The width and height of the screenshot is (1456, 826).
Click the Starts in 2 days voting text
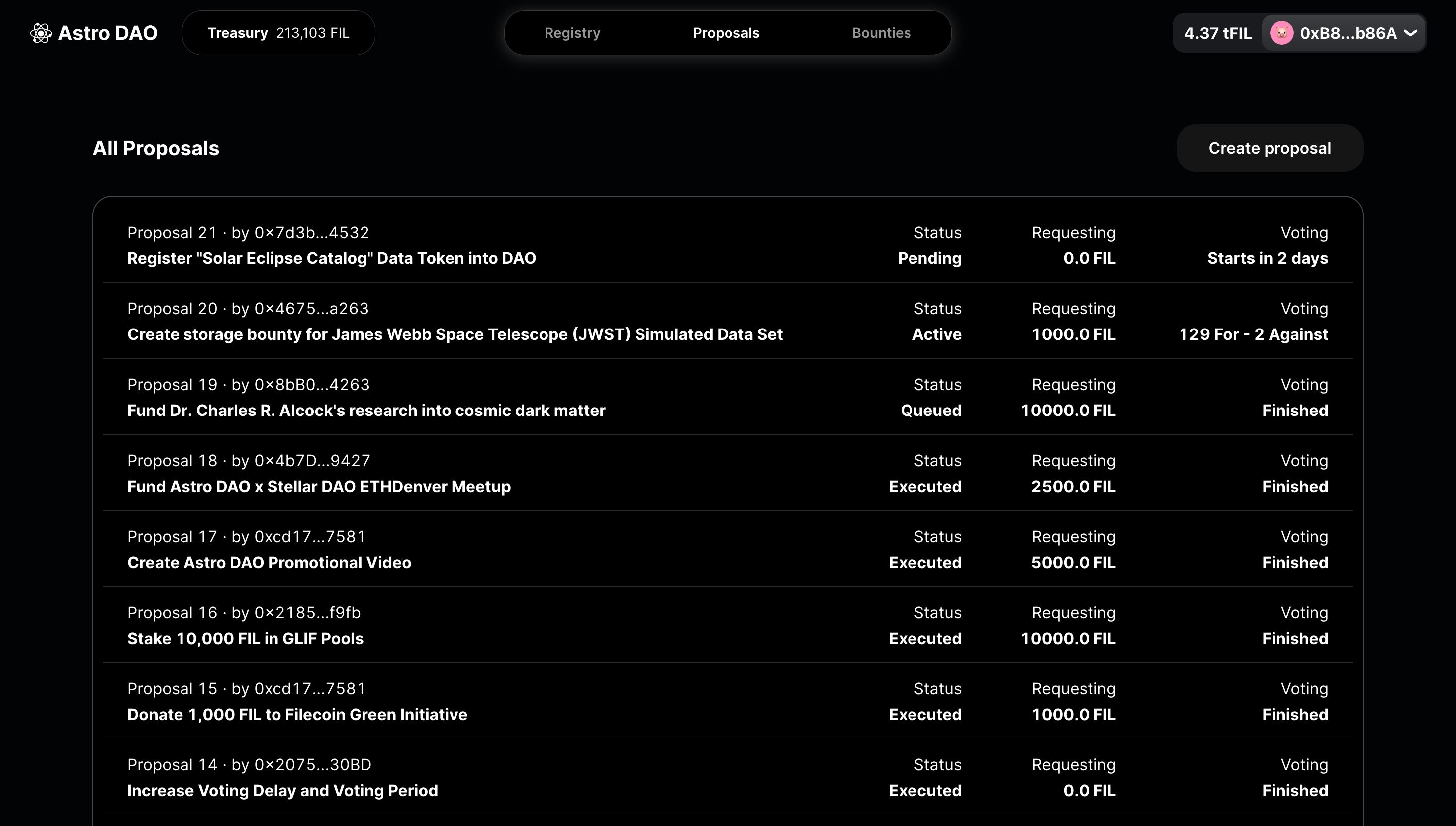(1268, 259)
